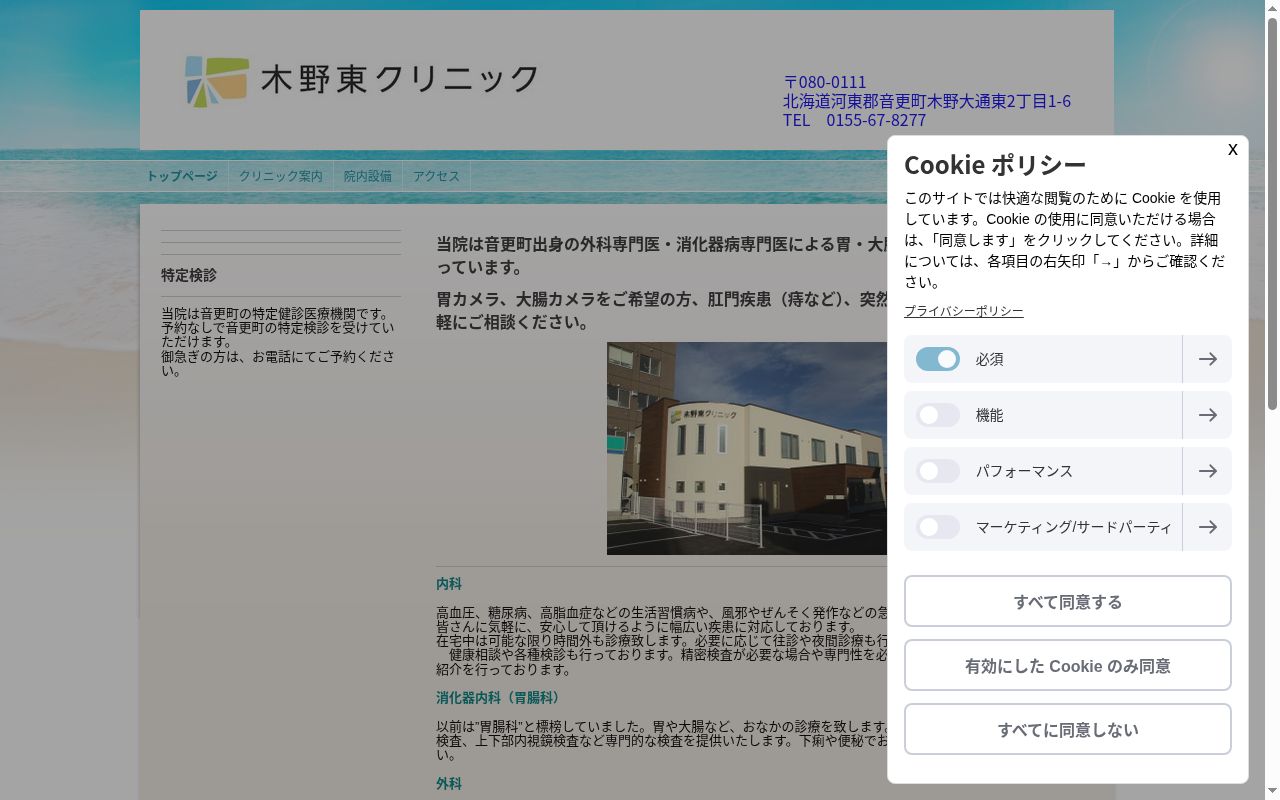This screenshot has width=1280, height=800.
Task: Open details arrow for パフォーマンス
Action: point(1207,471)
